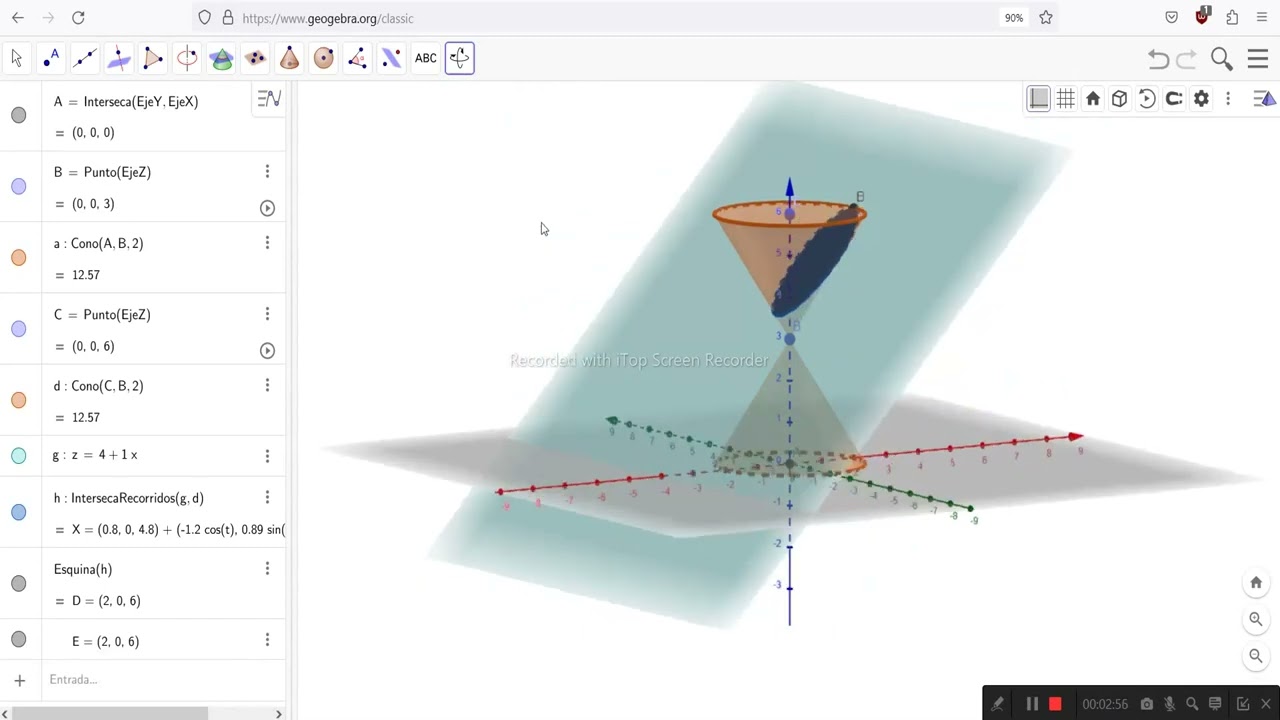
Task: Select the Move arrow tool
Action: (17, 58)
